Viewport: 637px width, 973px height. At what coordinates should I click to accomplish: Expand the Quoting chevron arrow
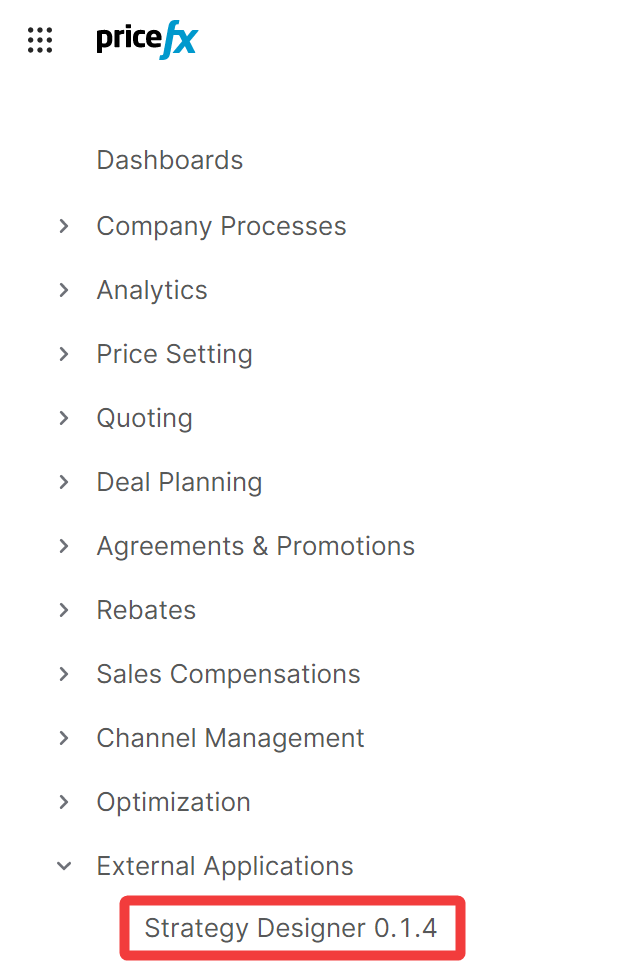pyautogui.click(x=64, y=418)
